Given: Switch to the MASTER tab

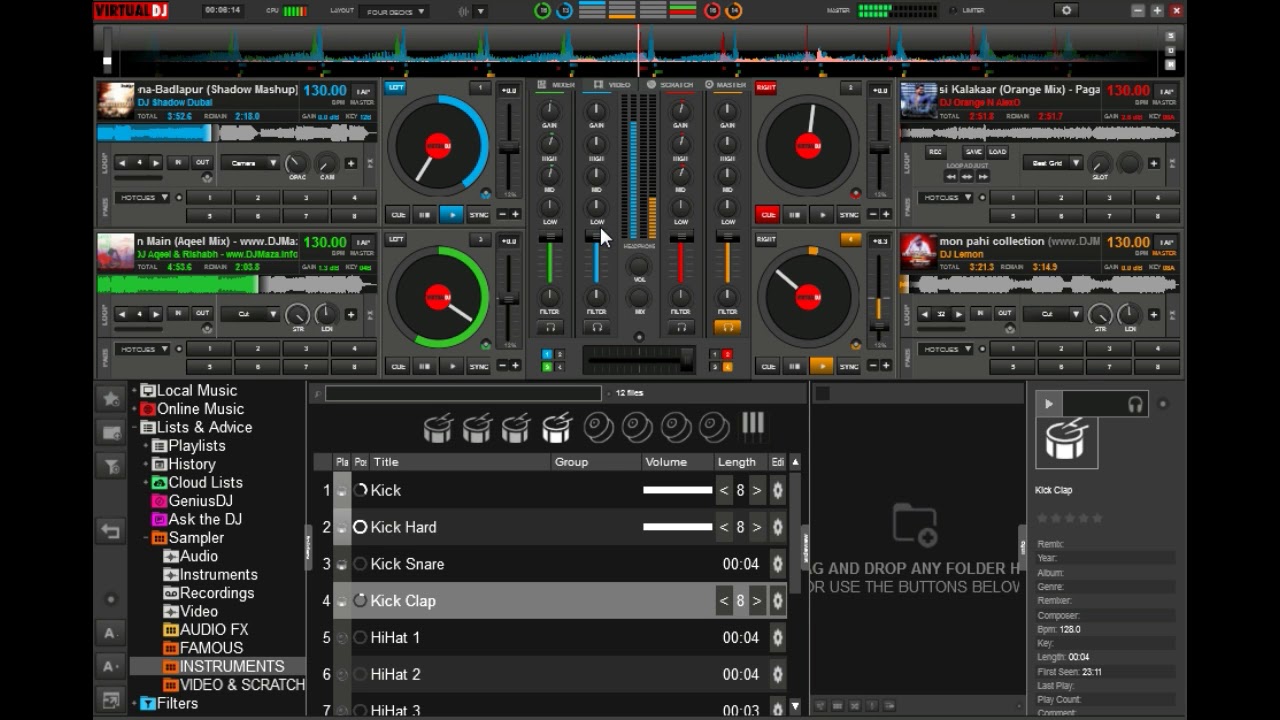Looking at the screenshot, I should (x=725, y=85).
